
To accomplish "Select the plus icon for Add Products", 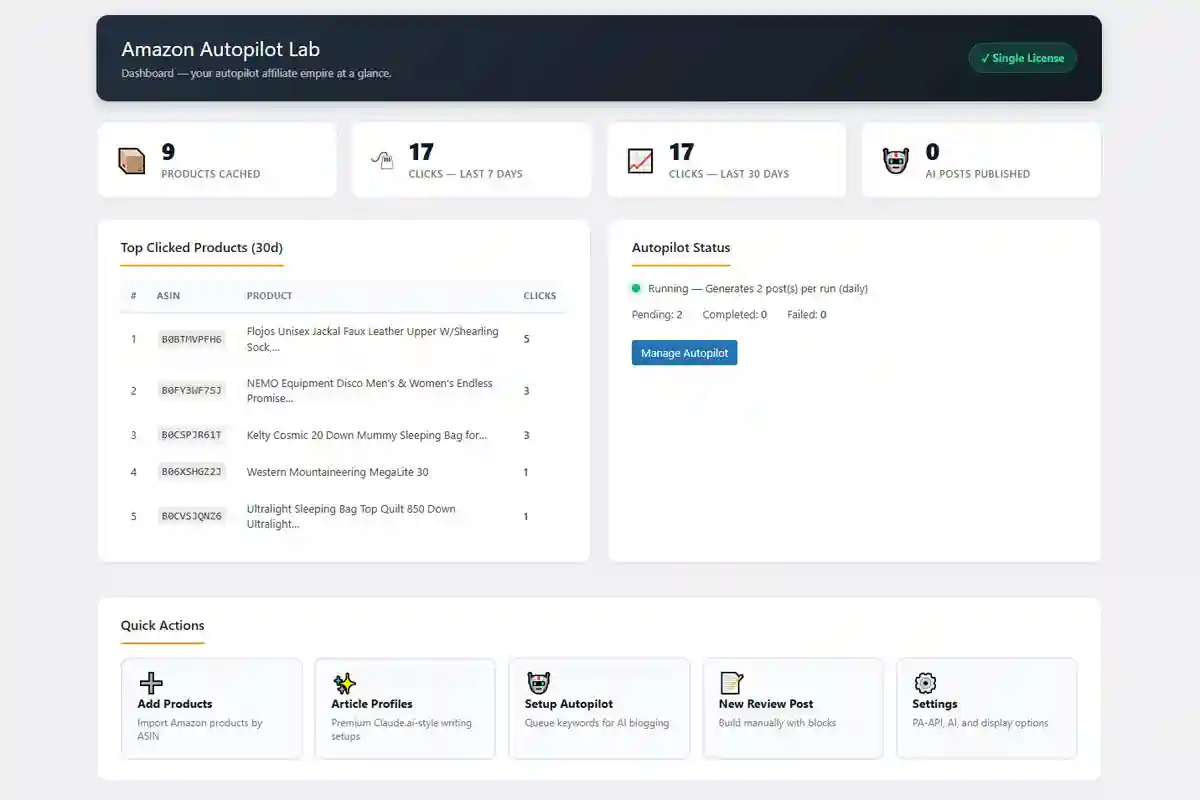I will [x=150, y=683].
